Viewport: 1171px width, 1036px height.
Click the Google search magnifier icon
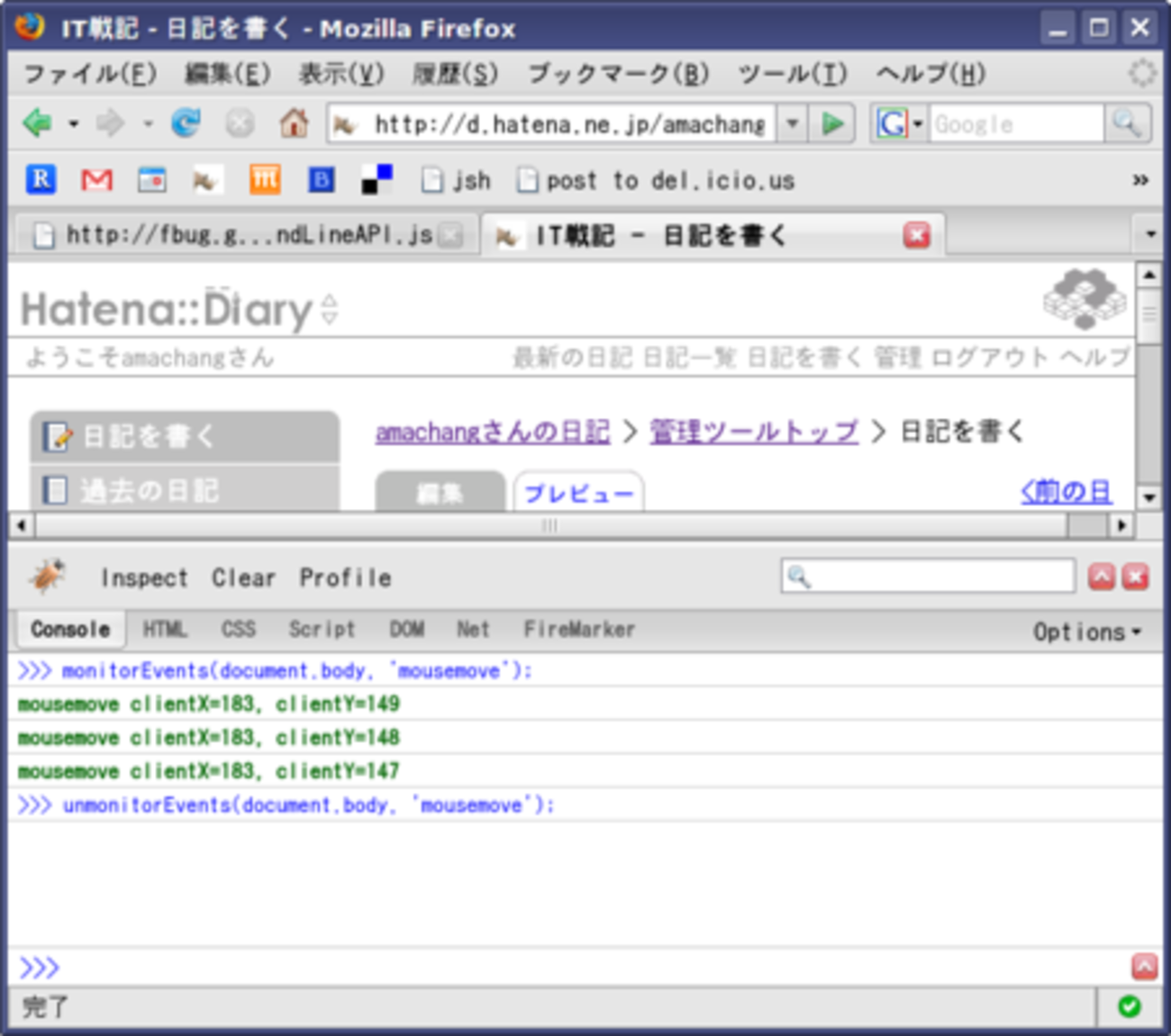coord(1127,123)
